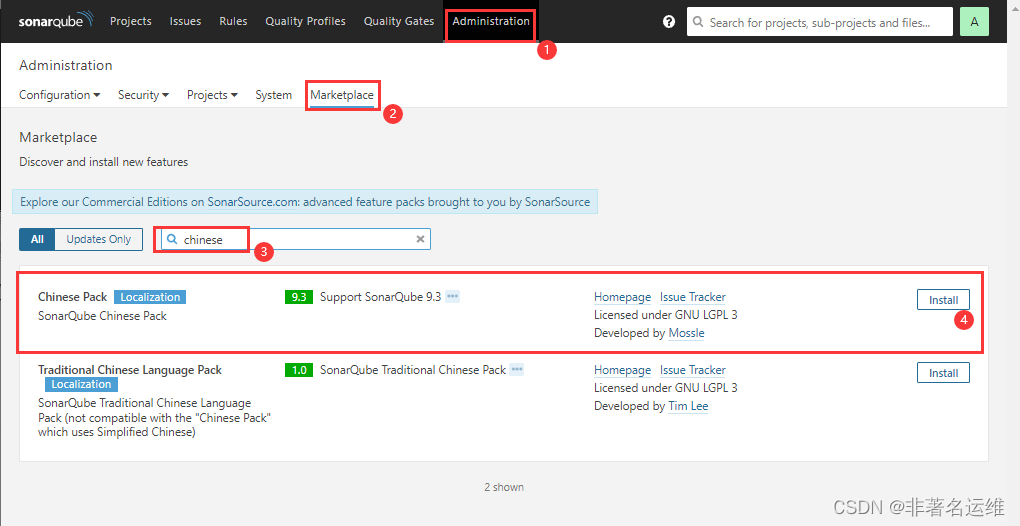
Task: Go to the System tab
Action: (x=273, y=95)
